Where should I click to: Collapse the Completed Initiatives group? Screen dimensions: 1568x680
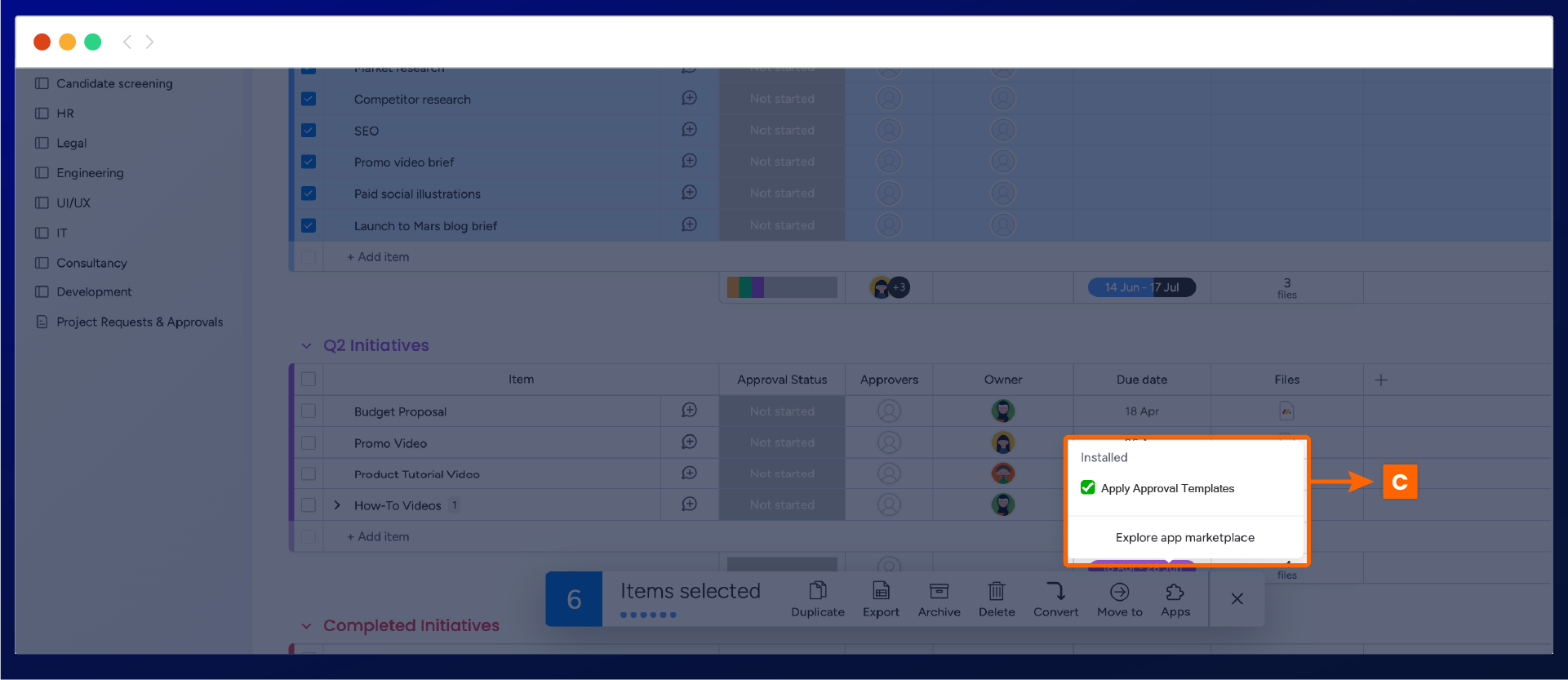306,626
